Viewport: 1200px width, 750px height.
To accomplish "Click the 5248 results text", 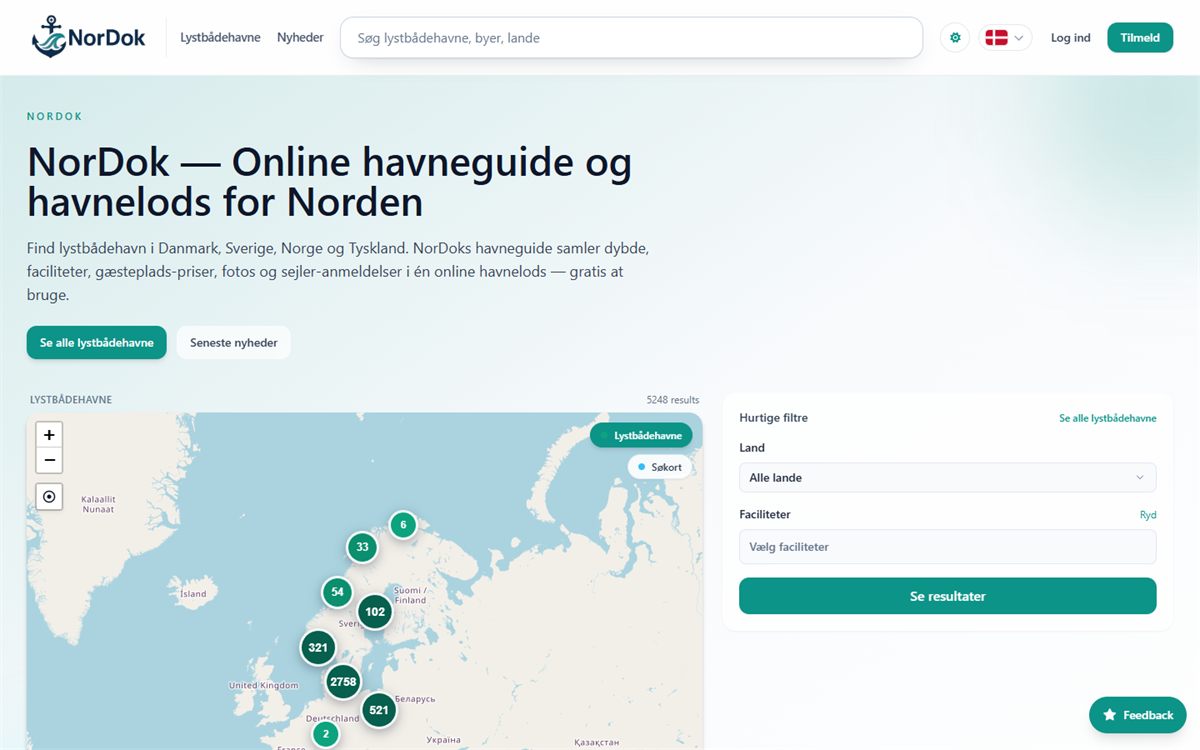I will pos(673,400).
